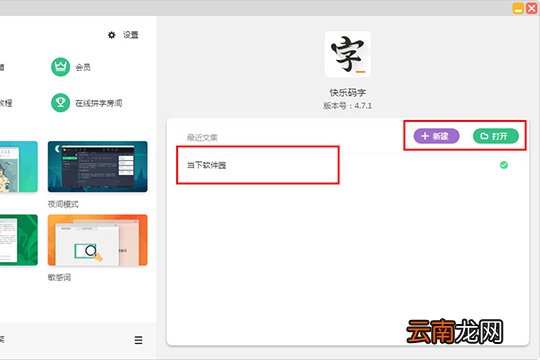This screenshot has height=360, width=540.
Task: Click the purple plus icon on 新建
Action: 425,136
